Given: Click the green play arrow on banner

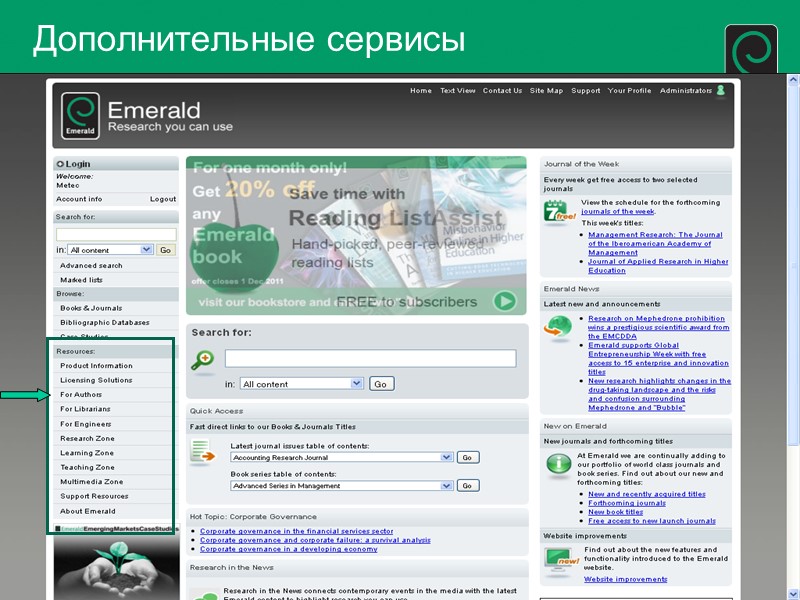Looking at the screenshot, I should [505, 301].
